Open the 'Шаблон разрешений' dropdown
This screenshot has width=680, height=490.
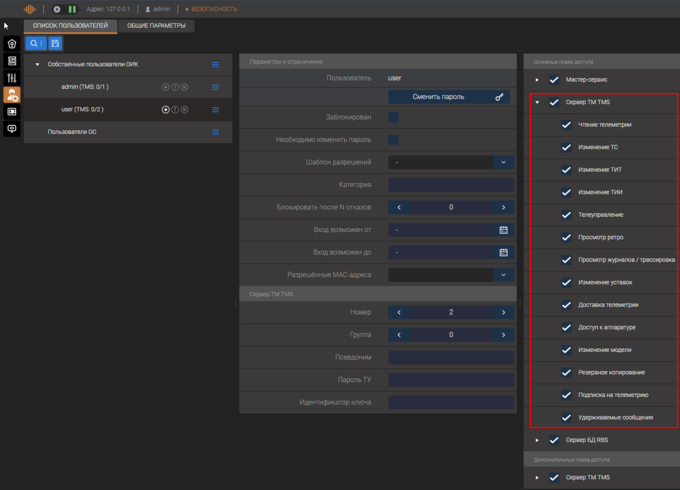503,162
